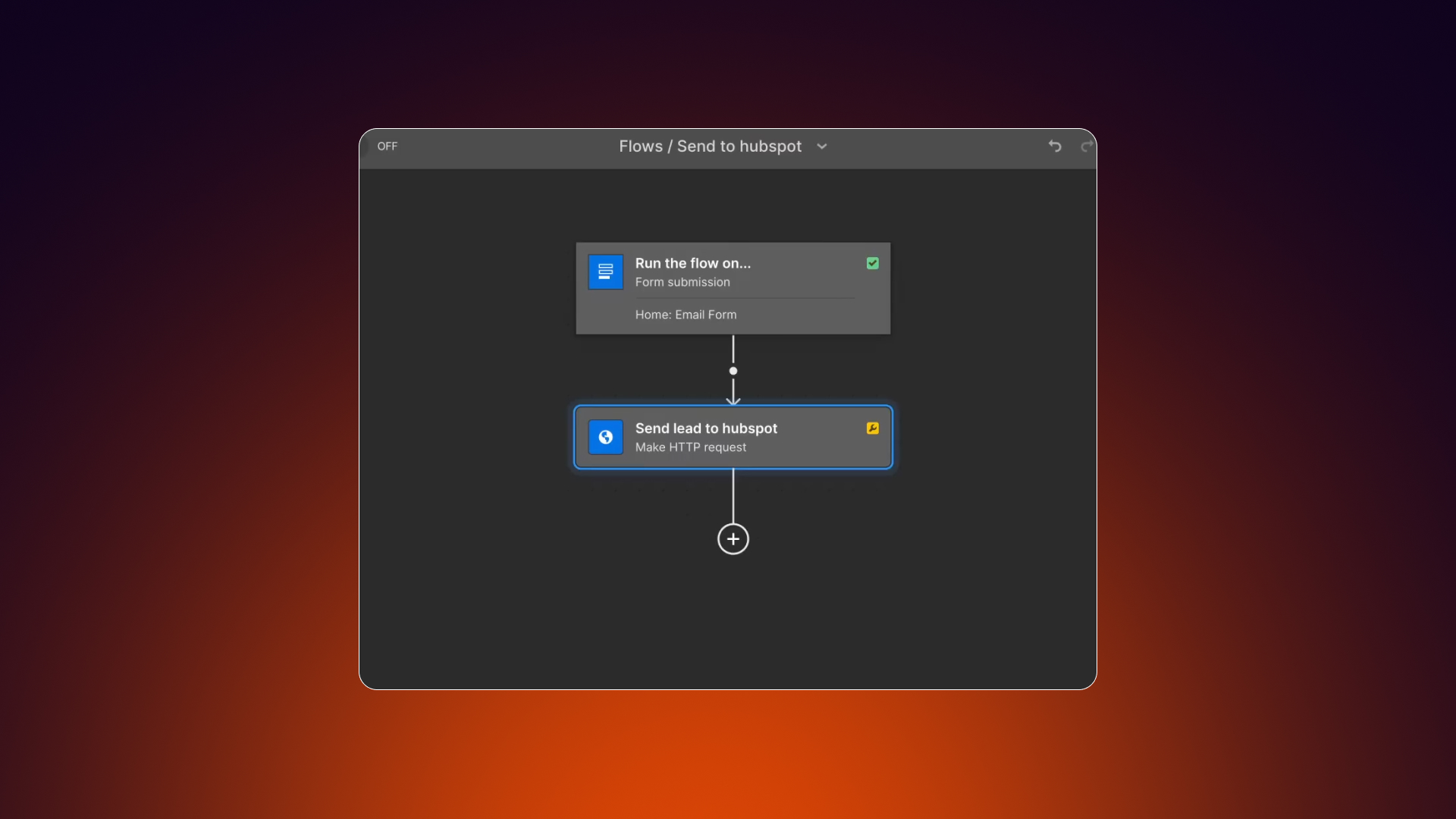Click the blue globe HTTP request icon

605,437
